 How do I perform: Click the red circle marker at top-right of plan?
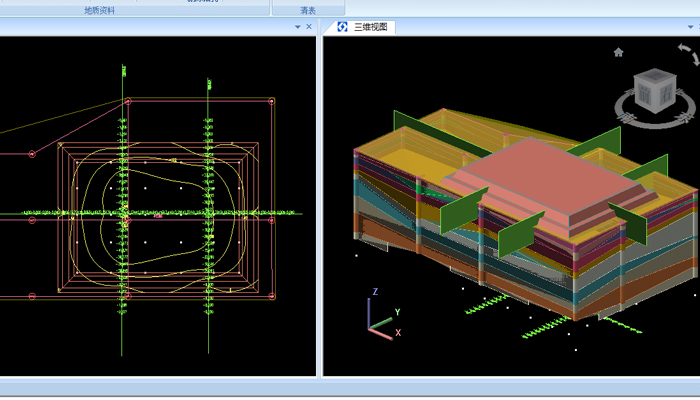272,101
